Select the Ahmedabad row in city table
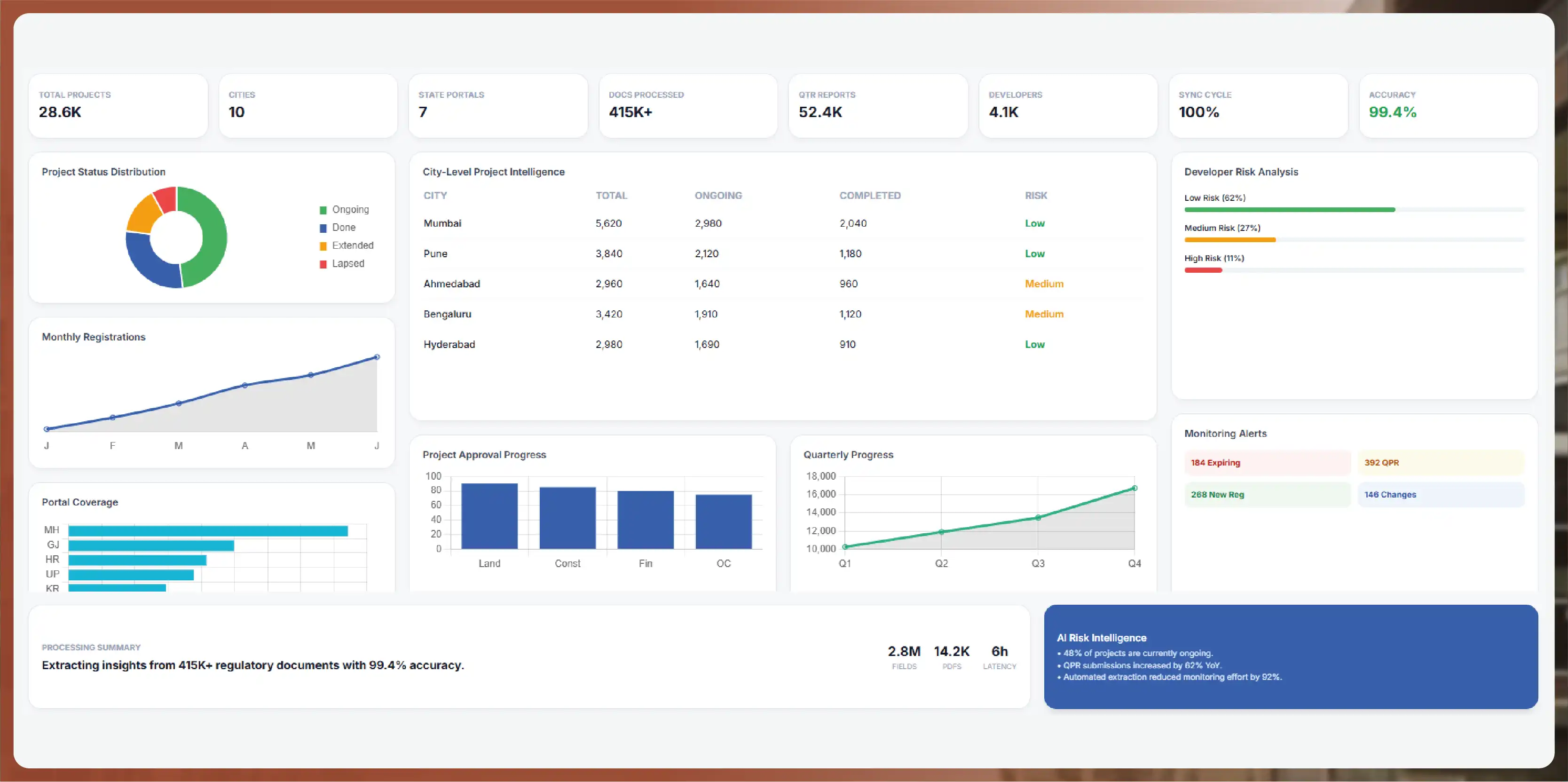 (x=782, y=284)
